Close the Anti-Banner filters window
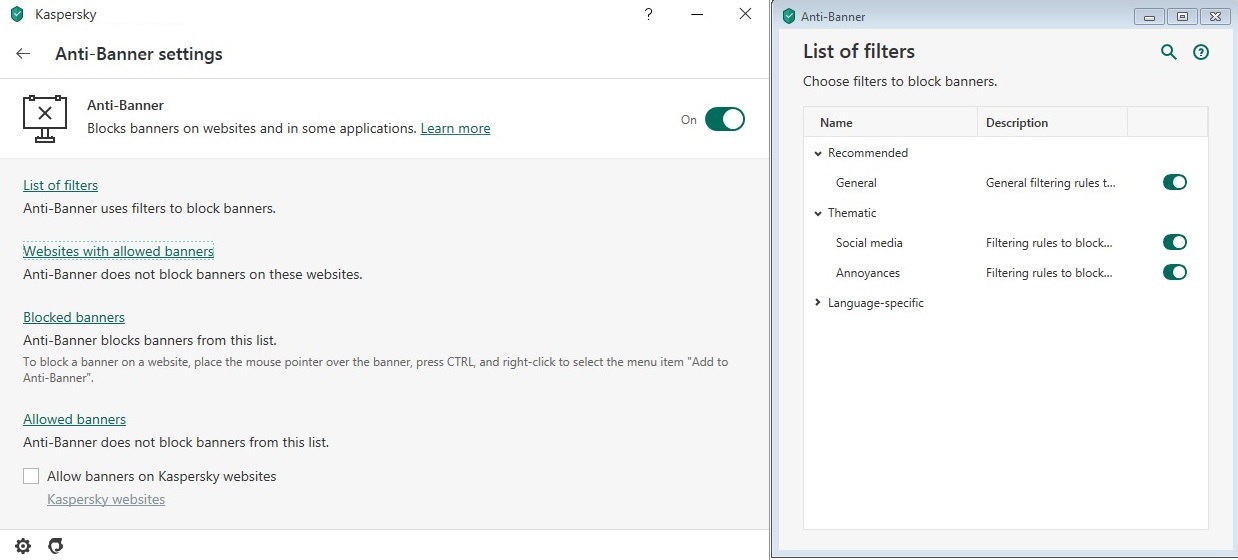 point(1215,16)
